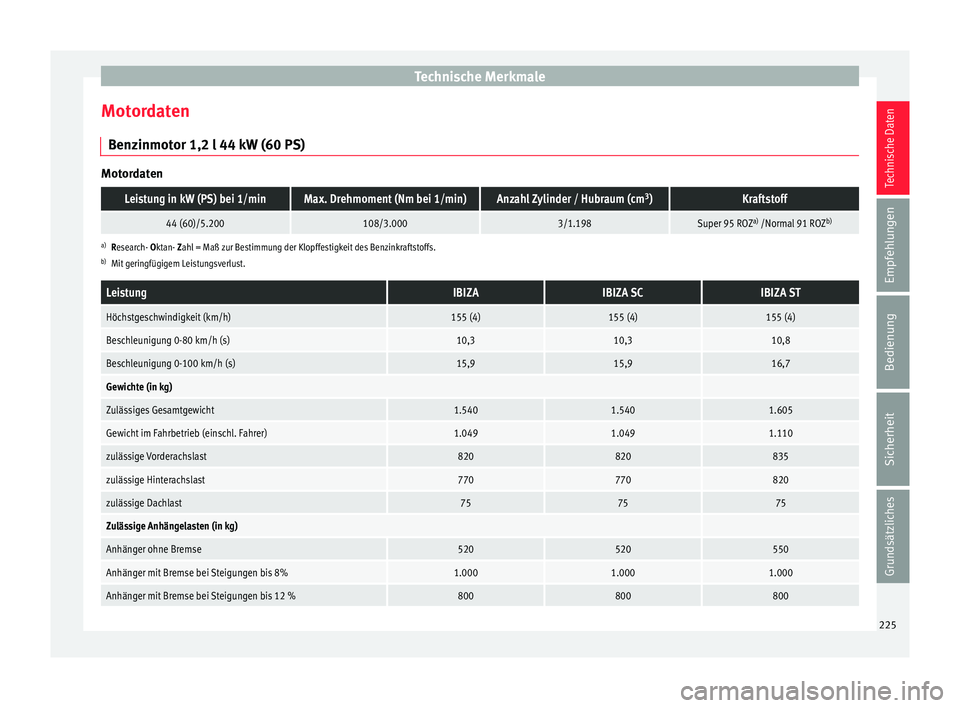Click IBIZA ST unbraked trailer value 550

coord(781,549)
